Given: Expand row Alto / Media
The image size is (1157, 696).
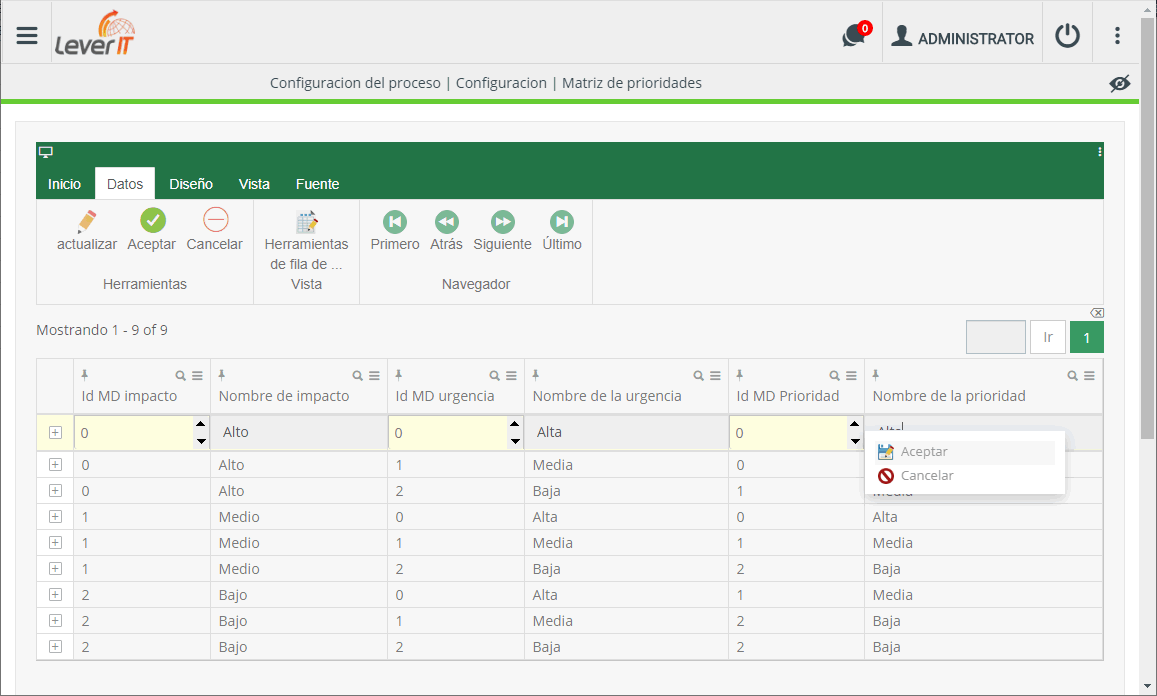Looking at the screenshot, I should click(55, 465).
